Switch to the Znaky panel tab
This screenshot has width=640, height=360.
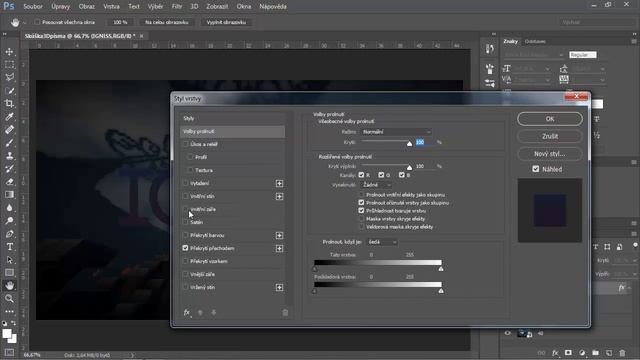(511, 41)
